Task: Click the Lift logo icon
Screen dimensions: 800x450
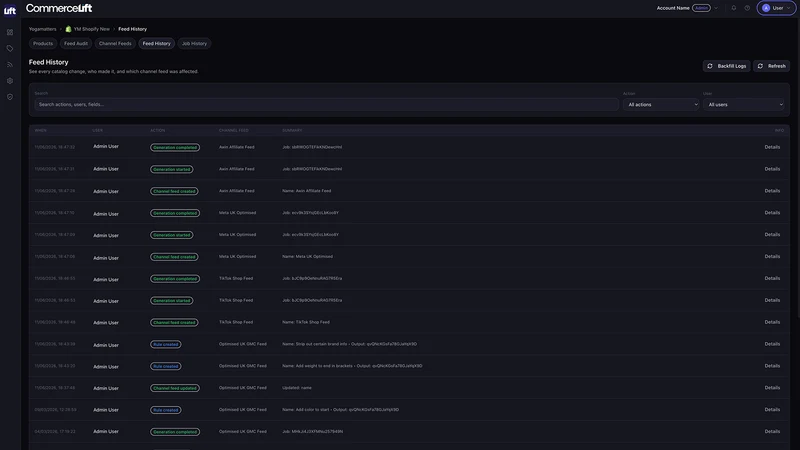Action: (10, 10)
